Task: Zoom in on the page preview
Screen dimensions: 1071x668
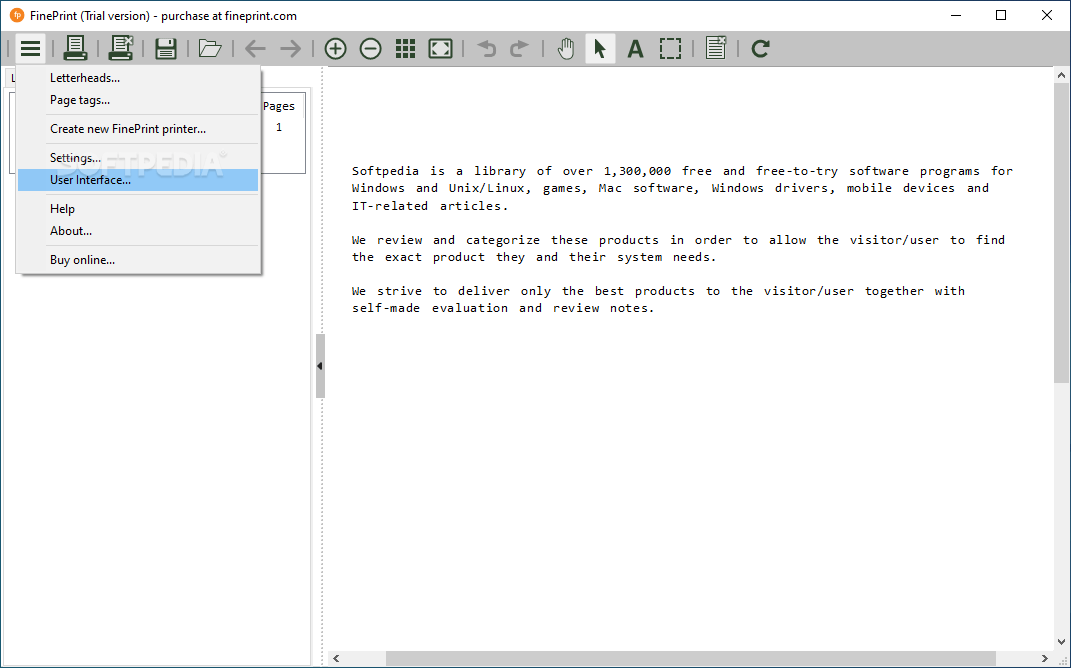Action: tap(335, 47)
